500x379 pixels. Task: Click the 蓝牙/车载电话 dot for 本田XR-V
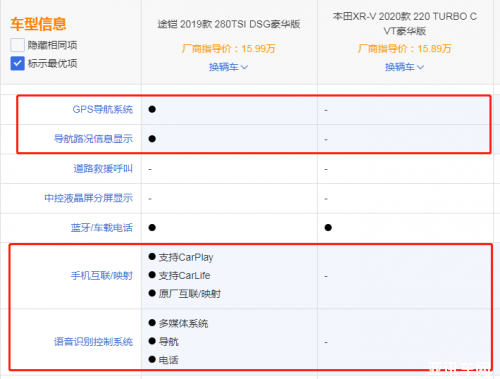pos(328,228)
